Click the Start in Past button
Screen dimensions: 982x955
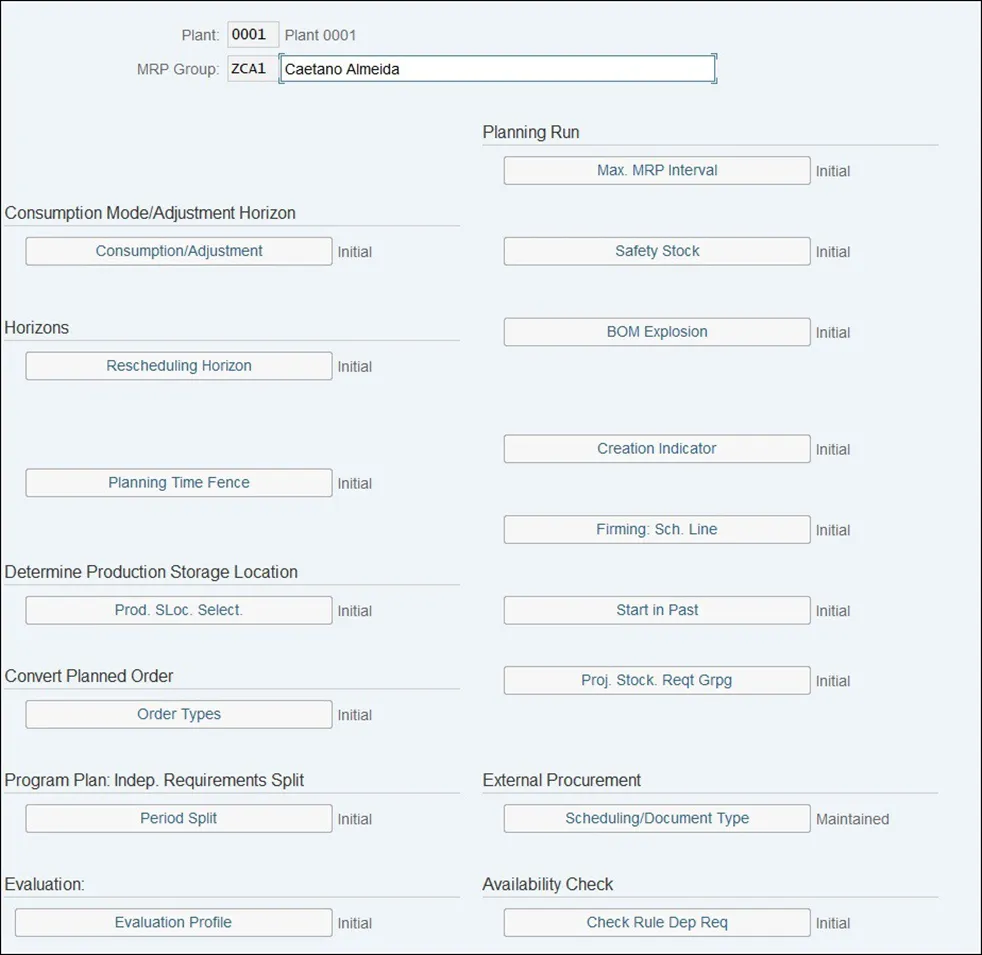coord(656,610)
